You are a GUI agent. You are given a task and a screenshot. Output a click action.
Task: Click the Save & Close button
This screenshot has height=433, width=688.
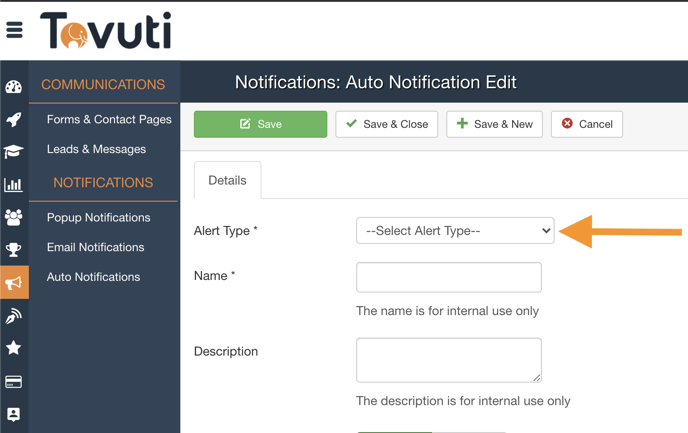[387, 124]
